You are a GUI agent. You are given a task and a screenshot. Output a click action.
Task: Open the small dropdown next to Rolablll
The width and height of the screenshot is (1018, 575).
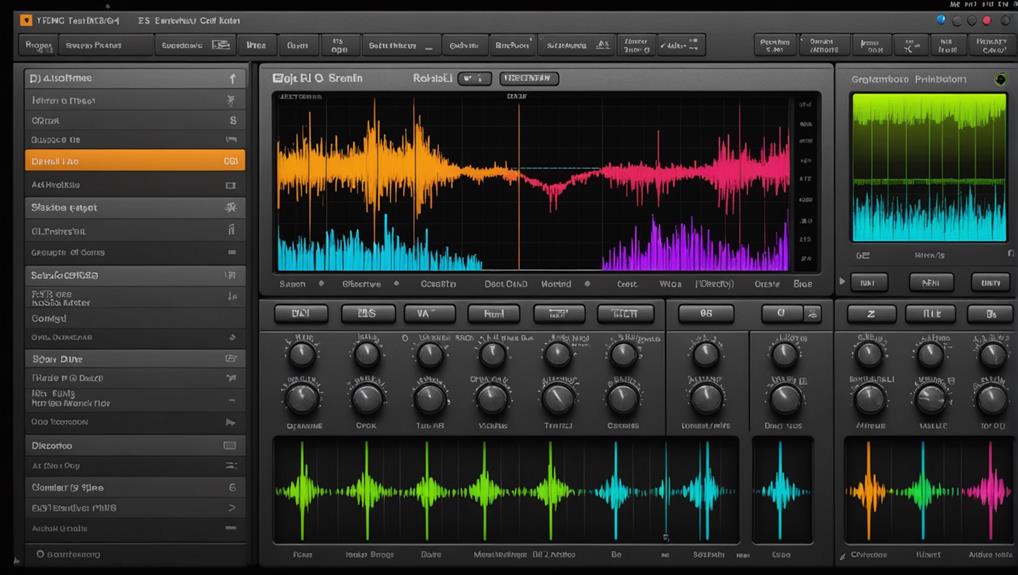[474, 79]
